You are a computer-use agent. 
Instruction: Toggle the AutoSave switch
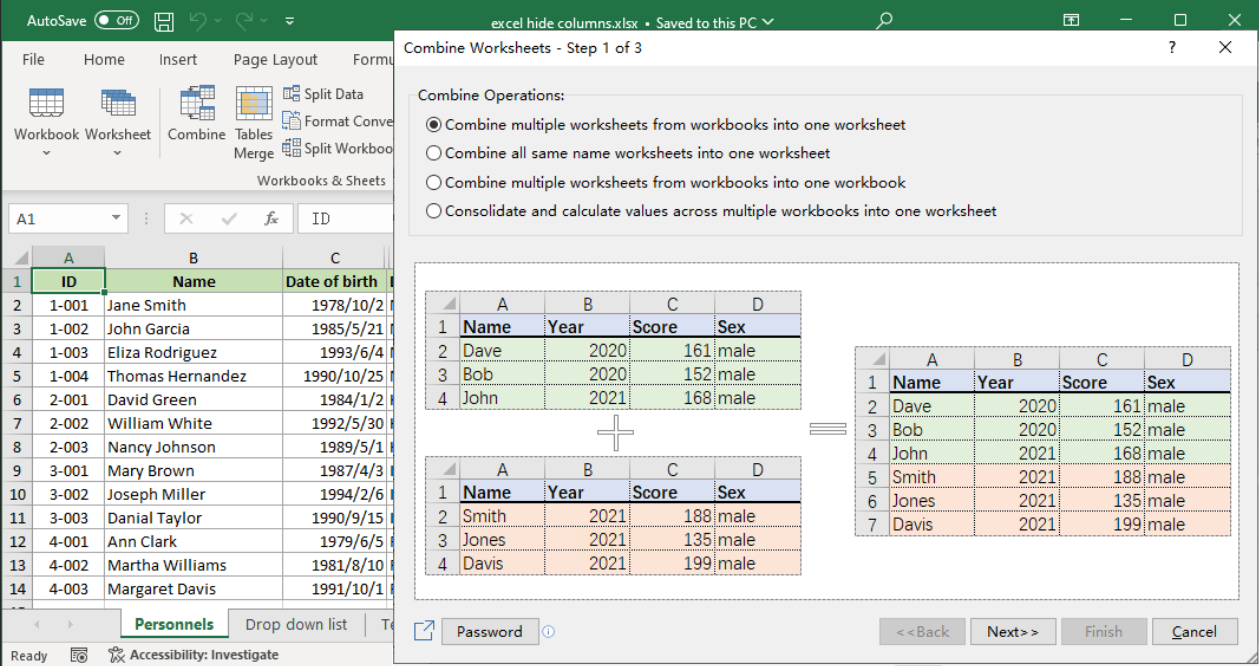click(x=117, y=20)
